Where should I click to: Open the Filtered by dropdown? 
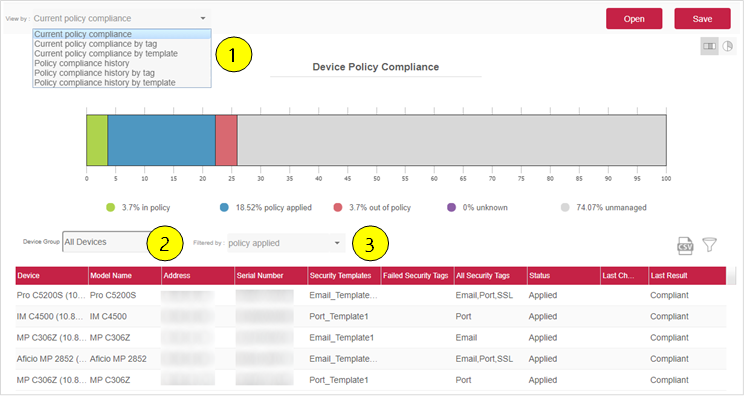coord(286,244)
